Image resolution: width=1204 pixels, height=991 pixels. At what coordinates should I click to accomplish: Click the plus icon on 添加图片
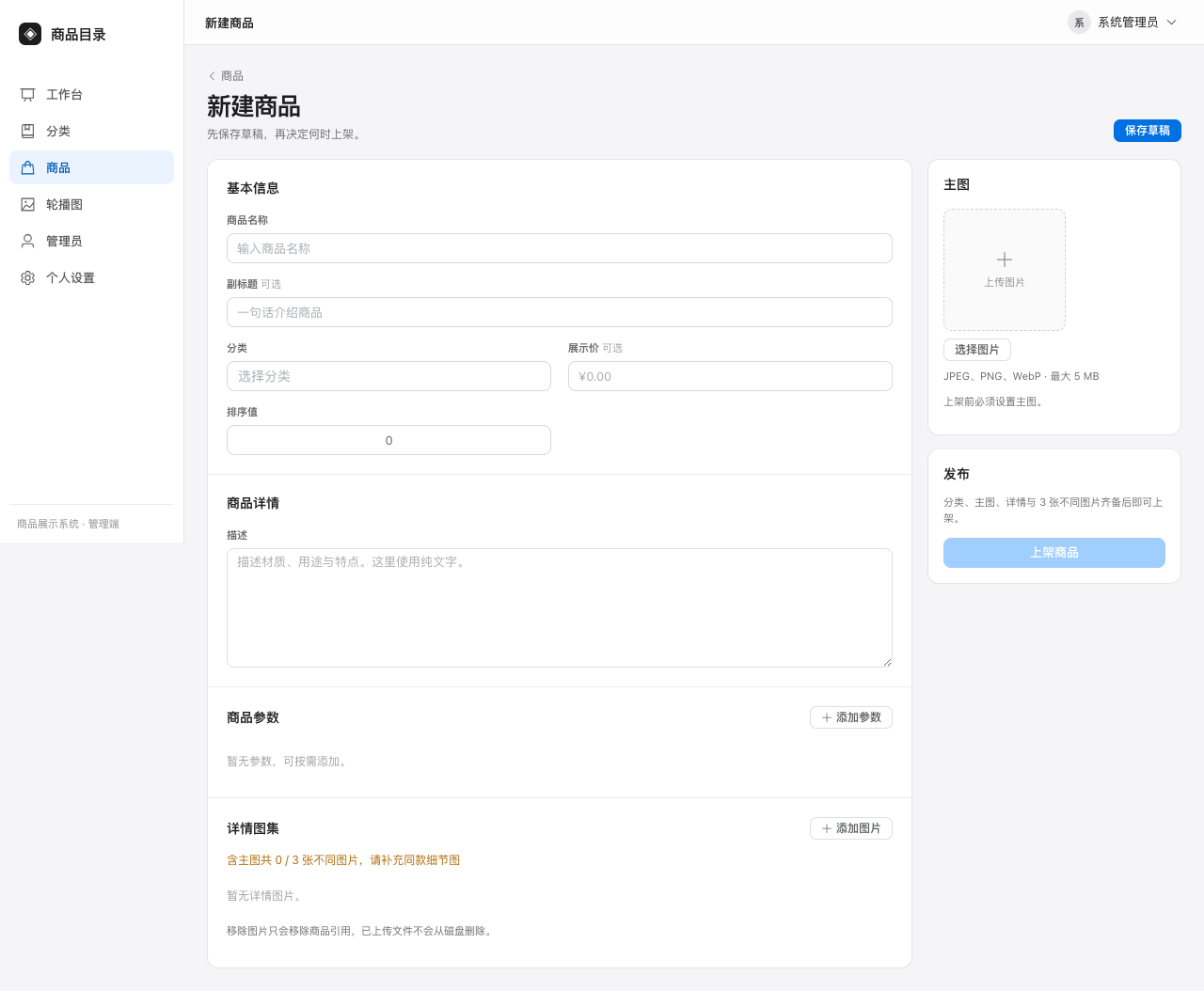tap(827, 828)
